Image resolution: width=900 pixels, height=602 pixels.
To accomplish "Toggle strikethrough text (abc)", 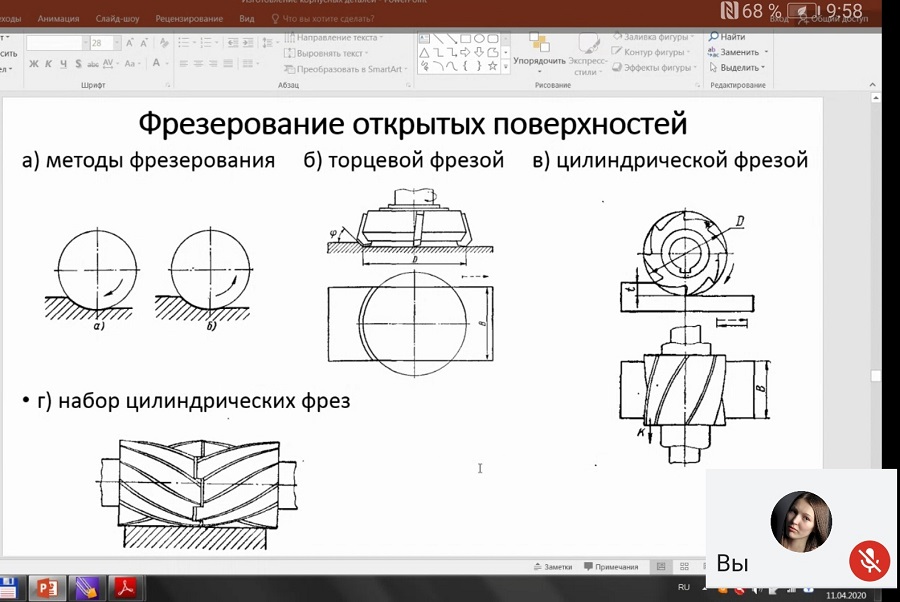I will (93, 64).
